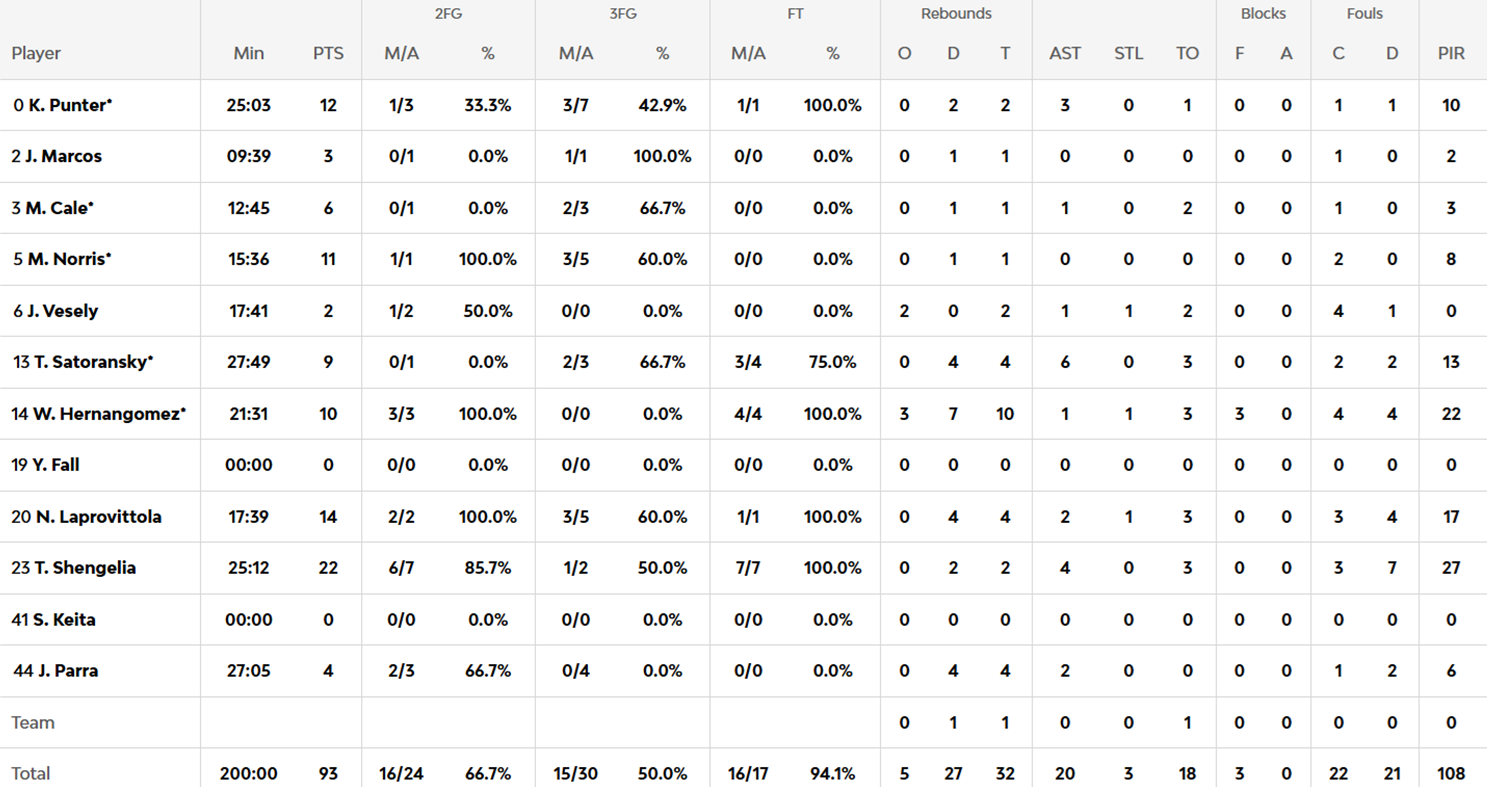This screenshot has height=787, width=1487.
Task: Click the Player column header
Action: 36,54
